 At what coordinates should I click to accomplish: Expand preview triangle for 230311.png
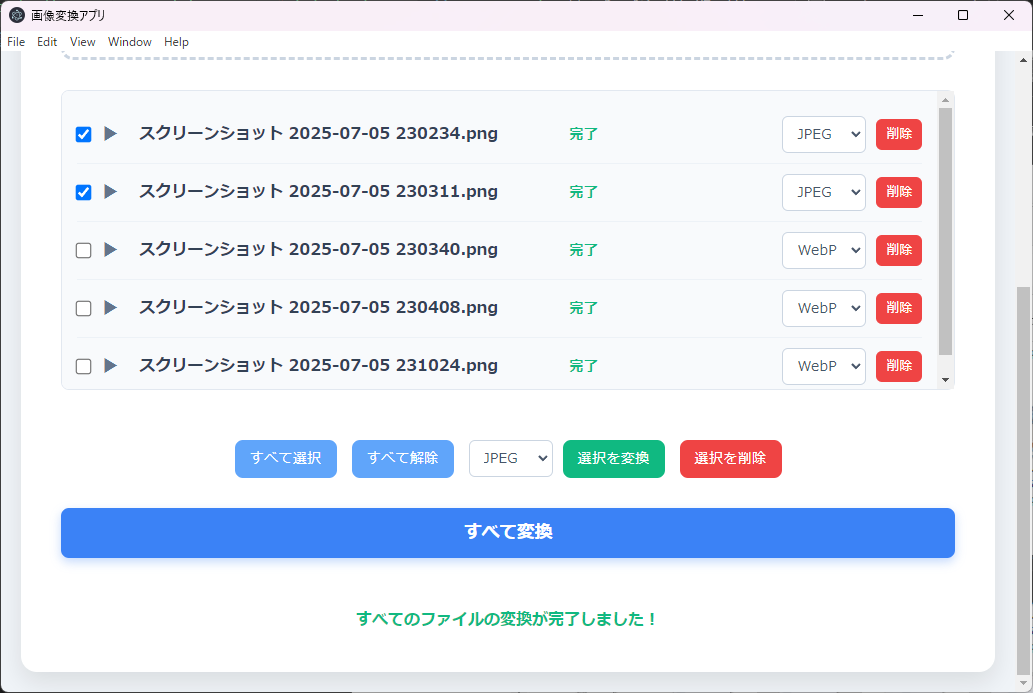tap(111, 192)
